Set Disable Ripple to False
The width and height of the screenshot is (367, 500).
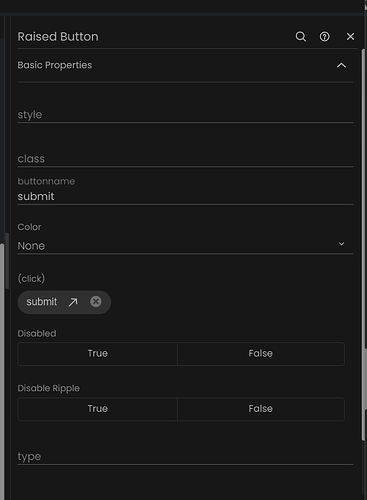(261, 409)
